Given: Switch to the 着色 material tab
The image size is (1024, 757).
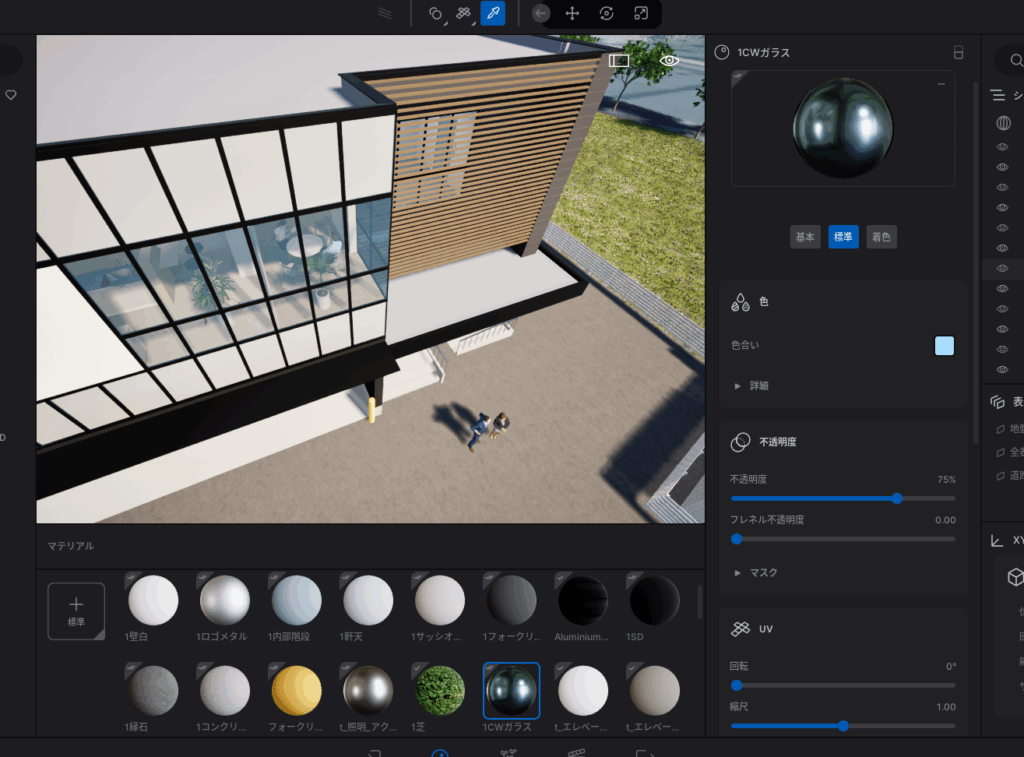Looking at the screenshot, I should pos(881,237).
